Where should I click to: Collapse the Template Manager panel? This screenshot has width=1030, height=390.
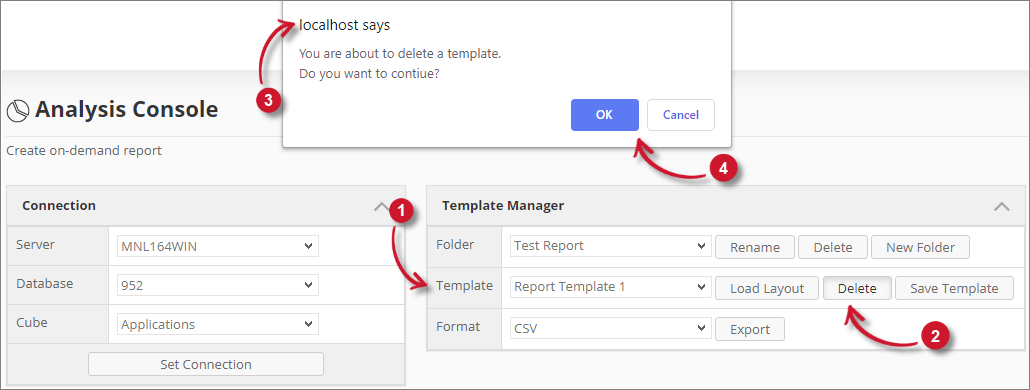point(1002,206)
